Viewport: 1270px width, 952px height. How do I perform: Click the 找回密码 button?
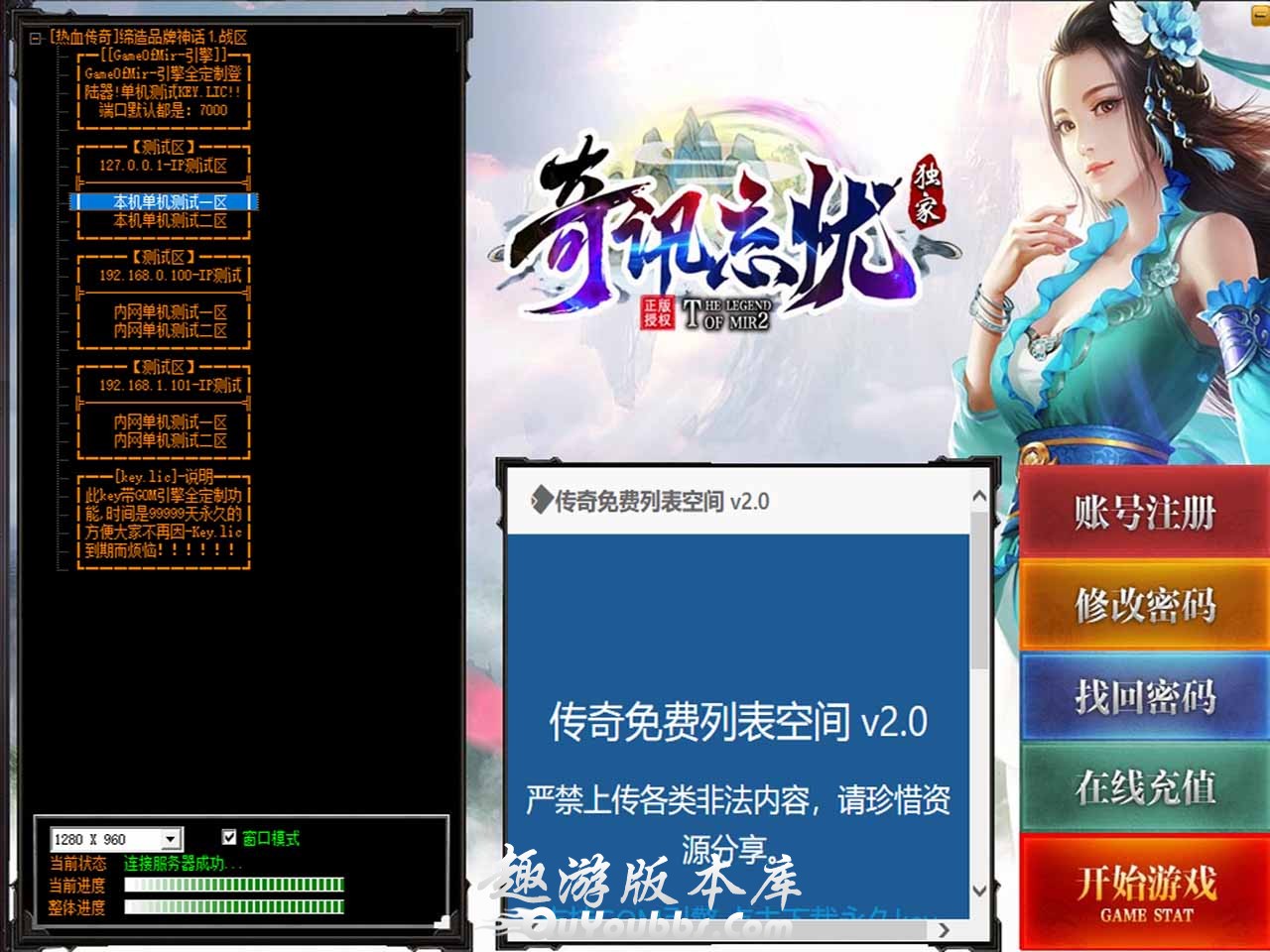1144,696
